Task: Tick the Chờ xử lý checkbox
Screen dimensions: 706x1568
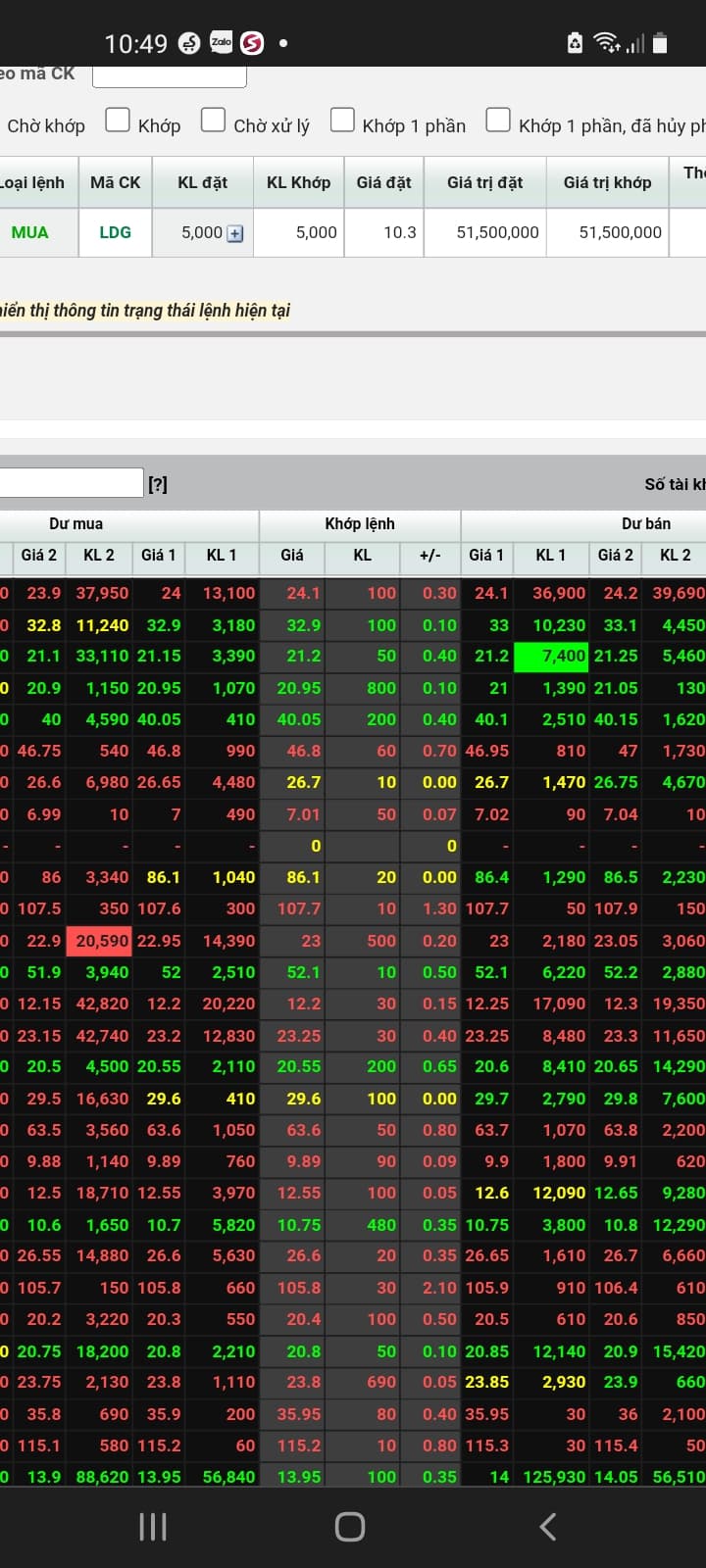Action: point(213,120)
